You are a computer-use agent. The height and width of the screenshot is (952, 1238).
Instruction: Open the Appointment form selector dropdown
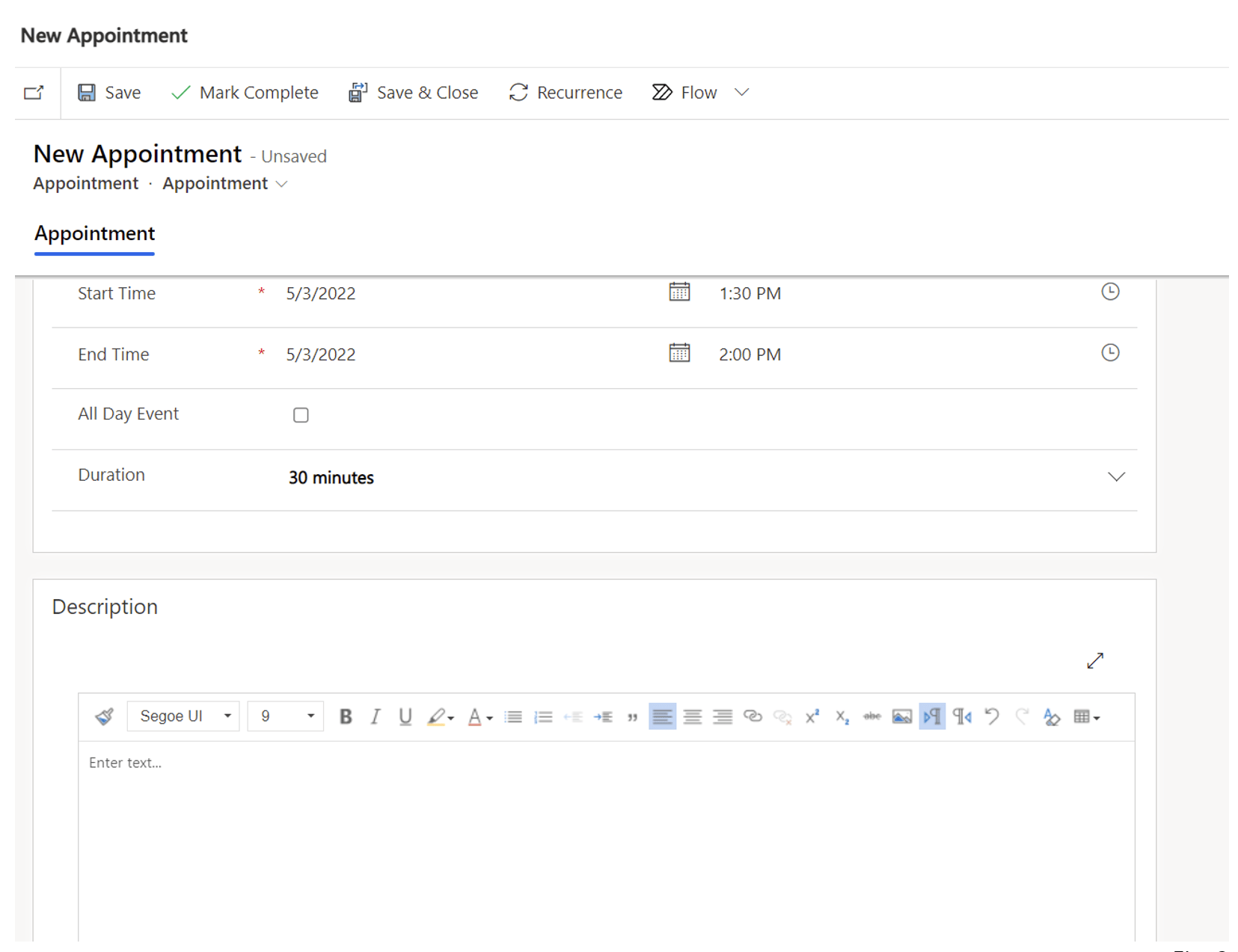[x=282, y=183]
